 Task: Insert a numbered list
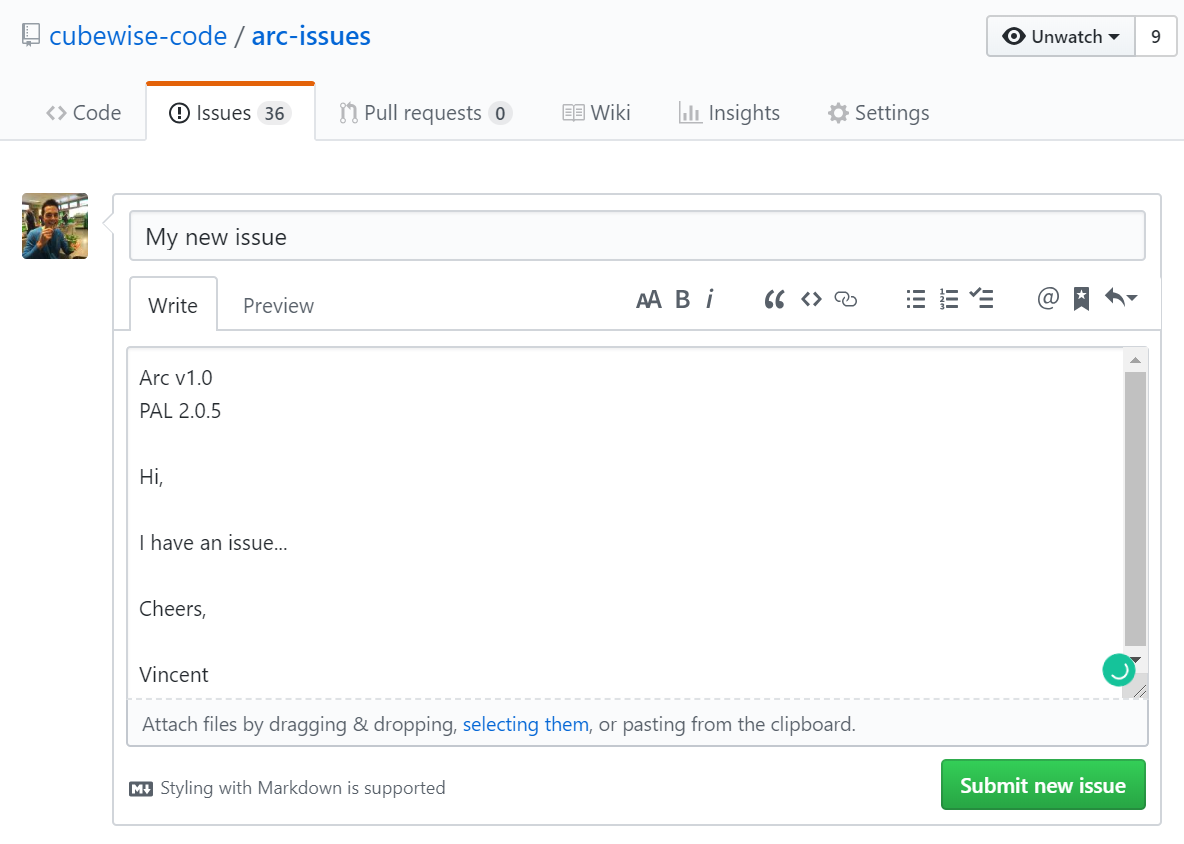(x=949, y=299)
